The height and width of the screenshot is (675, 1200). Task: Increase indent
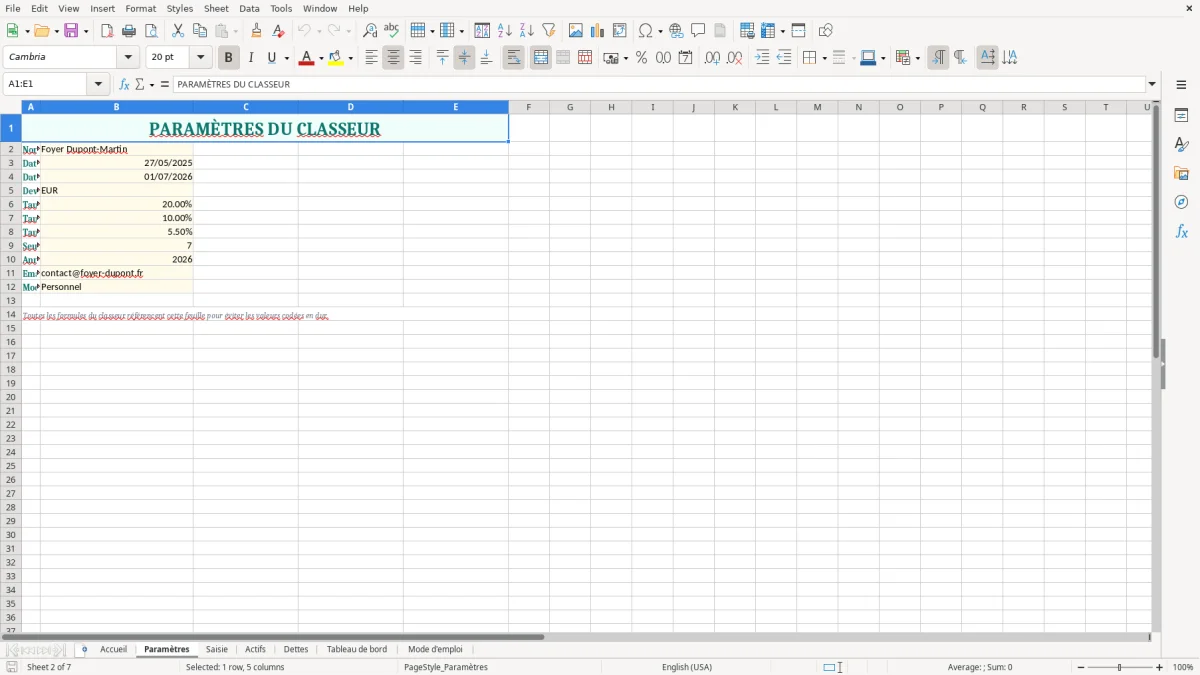[762, 58]
